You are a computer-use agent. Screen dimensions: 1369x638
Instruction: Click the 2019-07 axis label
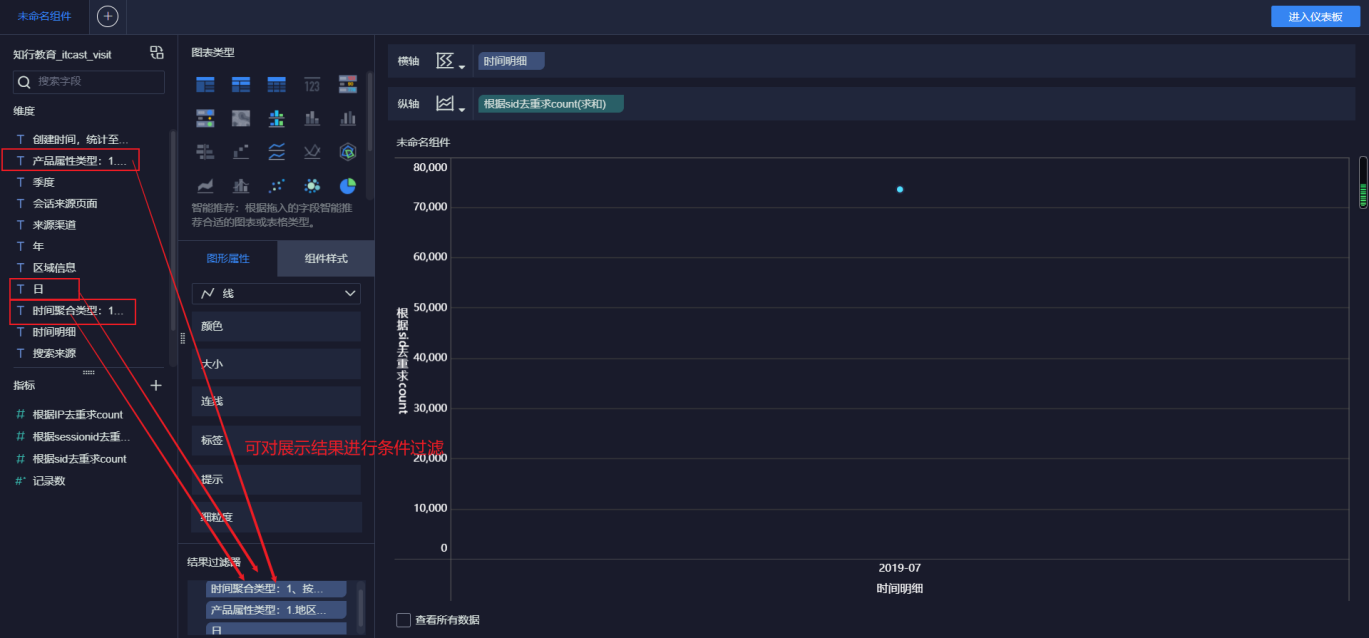coord(899,567)
